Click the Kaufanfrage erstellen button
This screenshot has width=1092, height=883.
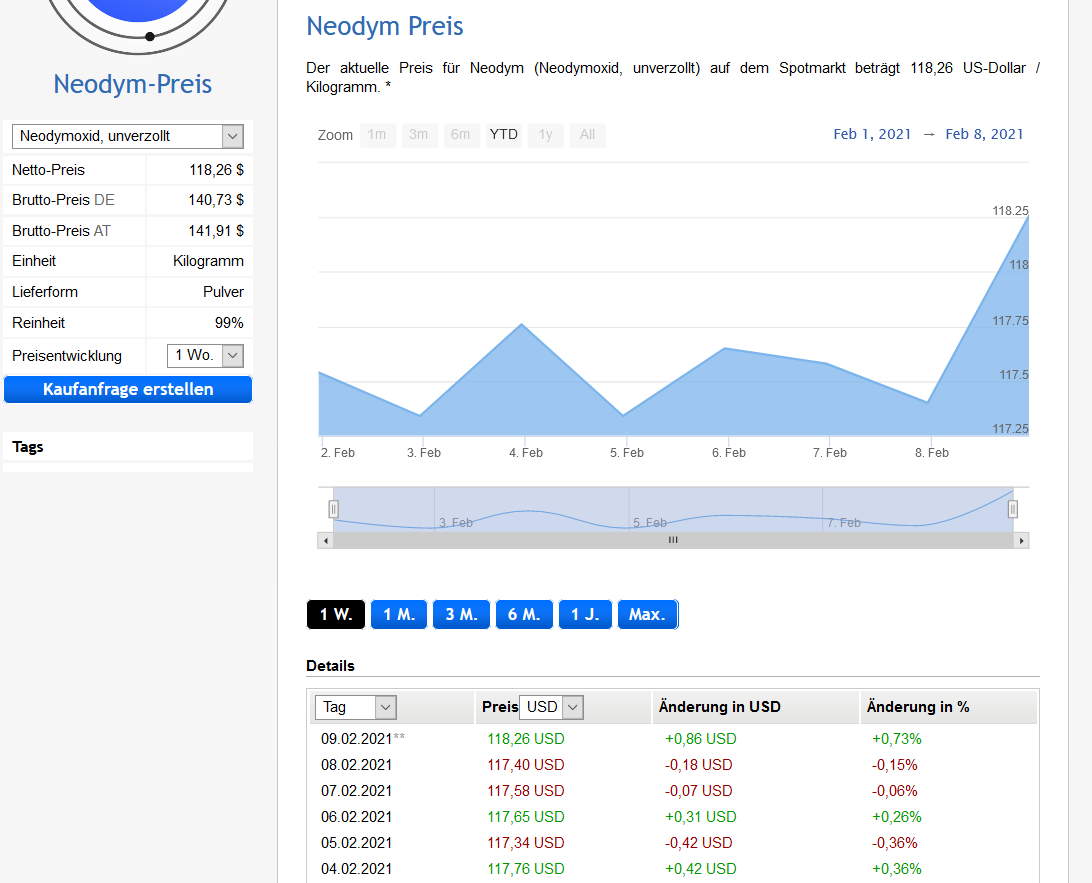(x=127, y=389)
